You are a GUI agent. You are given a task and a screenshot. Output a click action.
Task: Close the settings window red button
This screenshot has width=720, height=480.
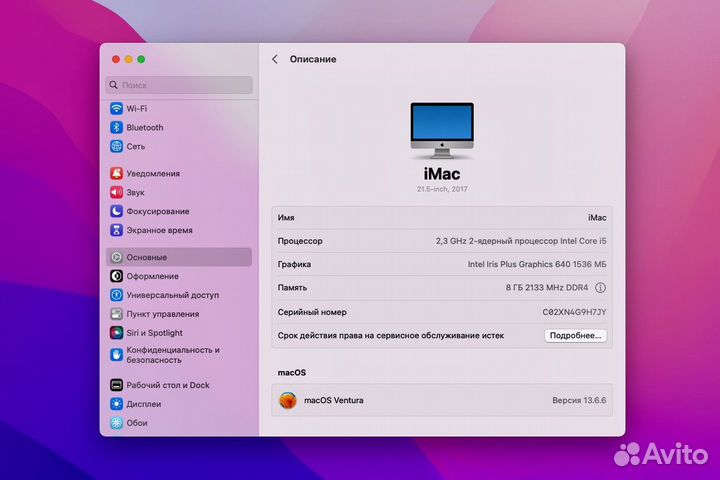pos(116,59)
